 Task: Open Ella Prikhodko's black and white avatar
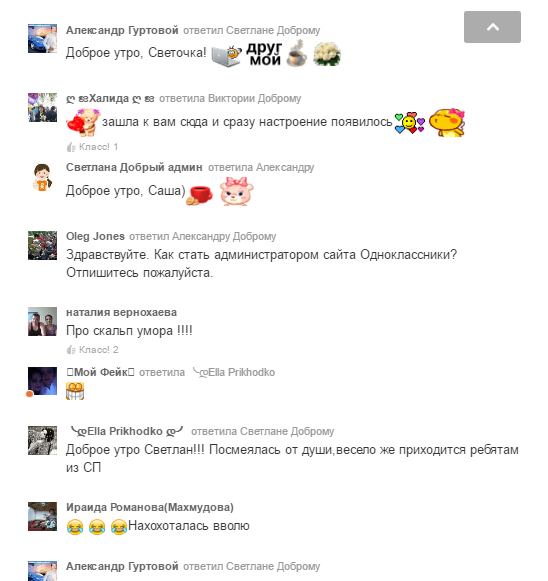(x=43, y=440)
